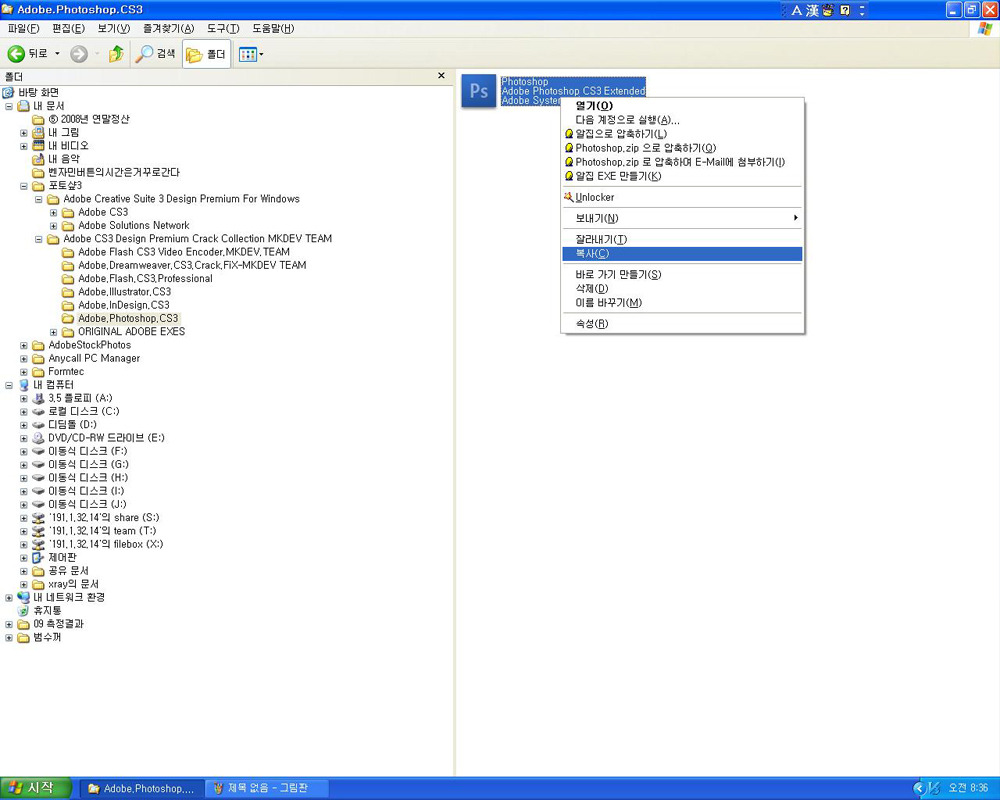Image resolution: width=1000 pixels, height=800 pixels.
Task: Open the 도구(T) menu
Action: [x=223, y=29]
